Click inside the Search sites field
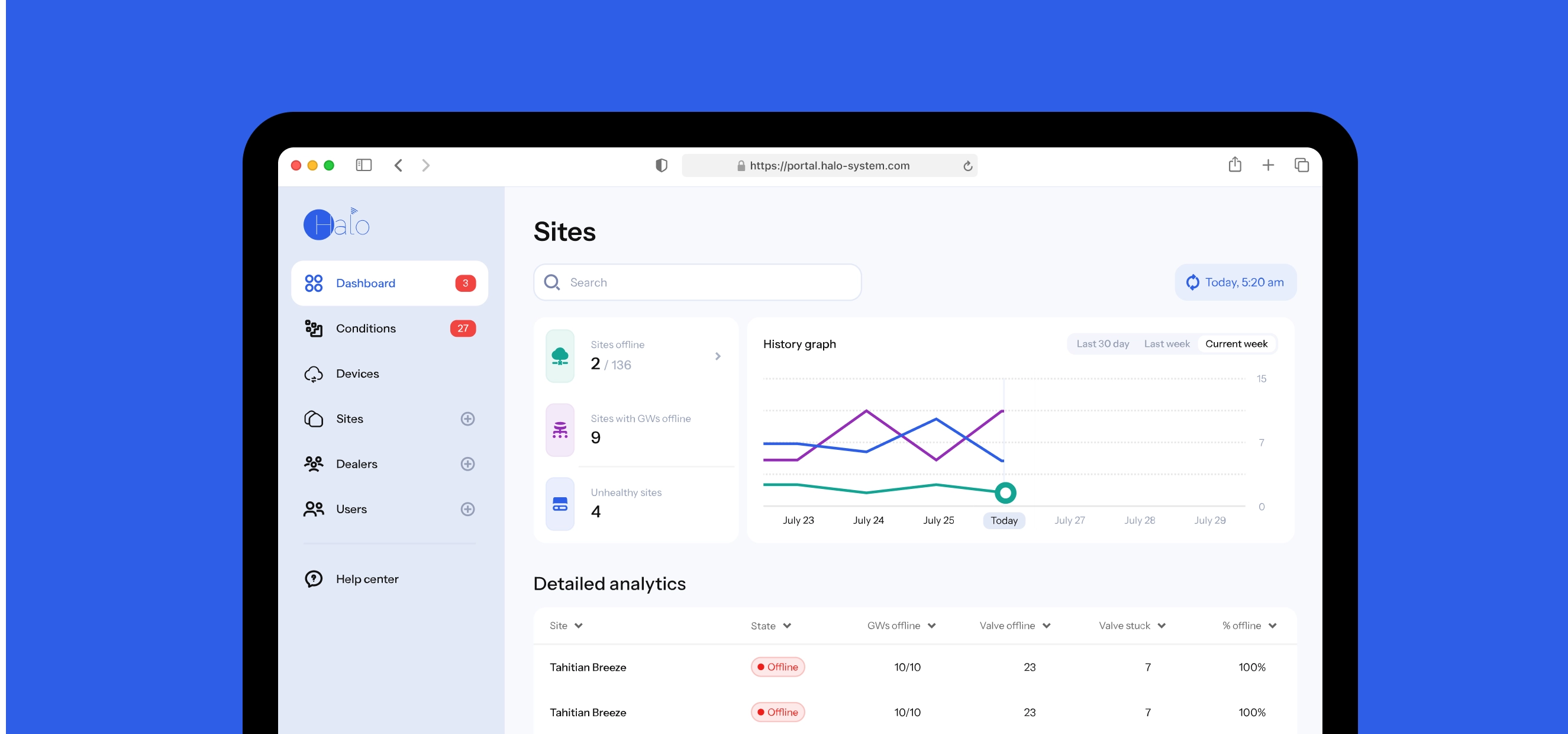Screen dimensions: 1568x734 670,282
